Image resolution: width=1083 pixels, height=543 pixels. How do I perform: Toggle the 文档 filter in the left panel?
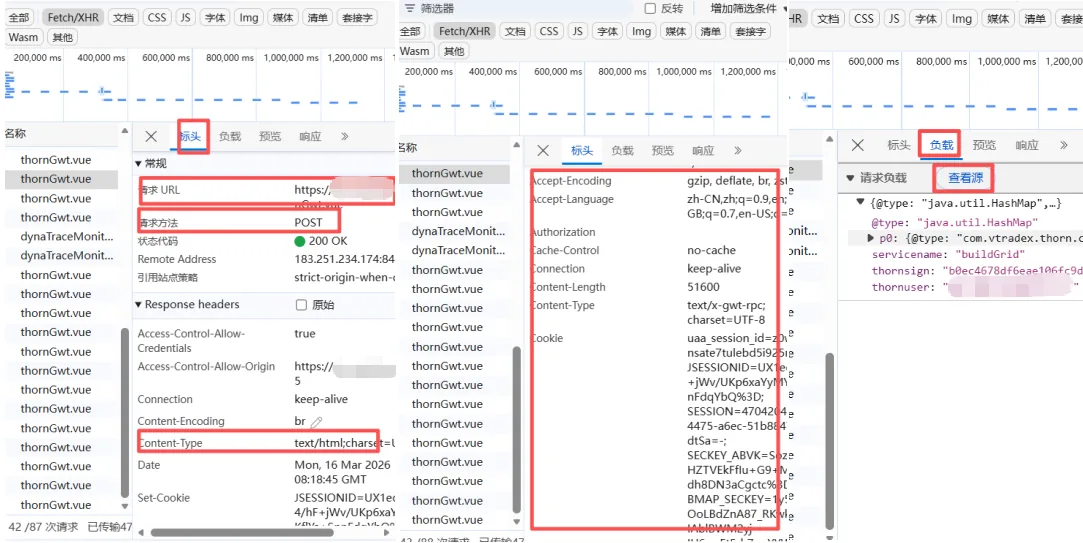(x=124, y=18)
